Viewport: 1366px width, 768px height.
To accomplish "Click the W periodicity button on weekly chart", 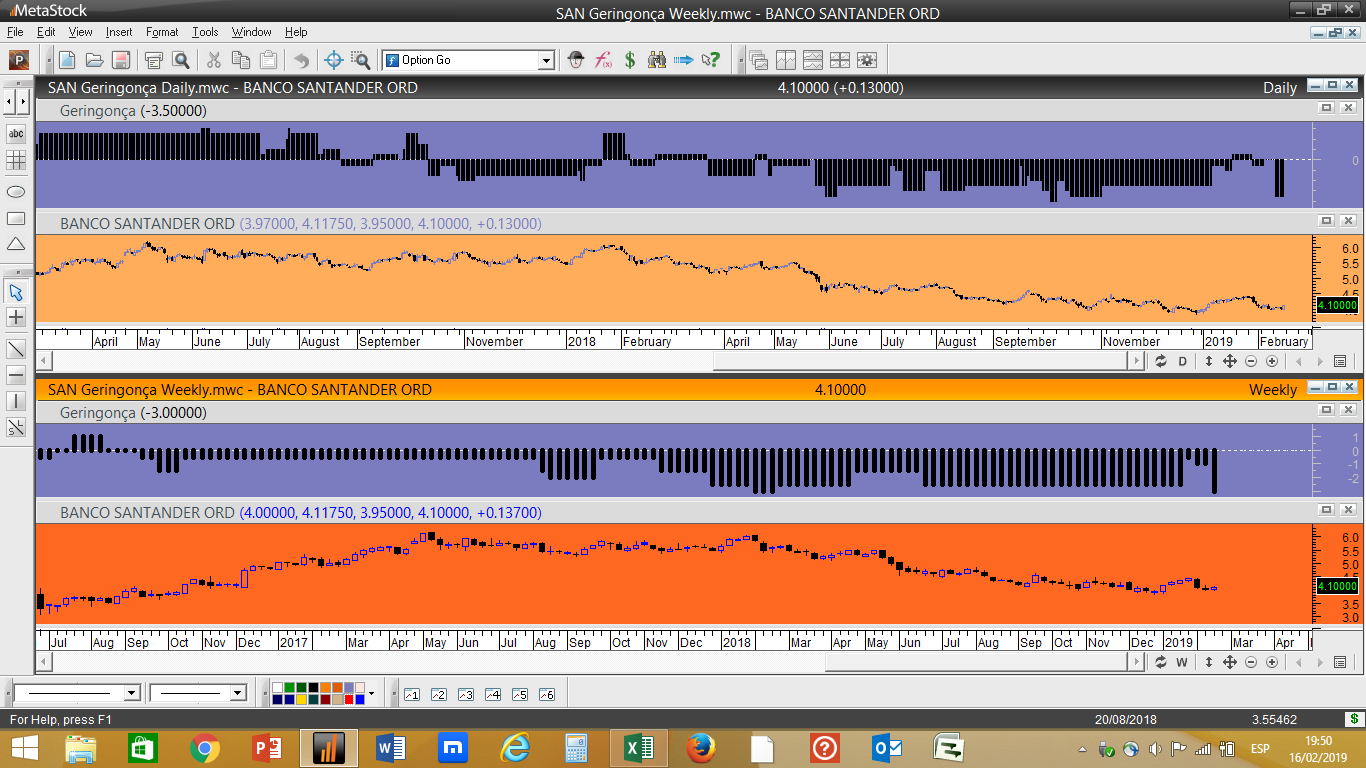I will pos(1181,662).
